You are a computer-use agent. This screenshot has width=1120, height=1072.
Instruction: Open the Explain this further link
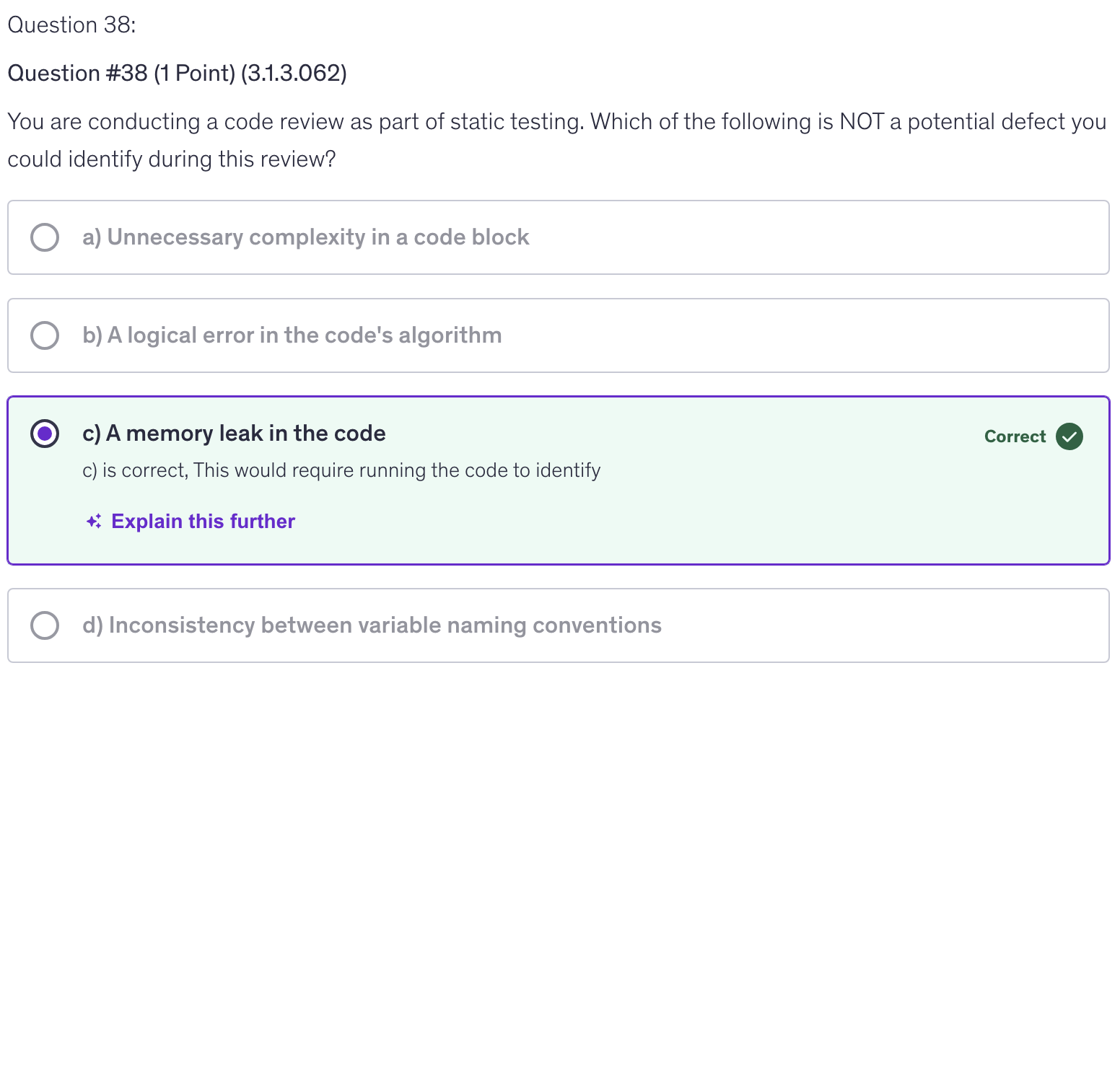pyautogui.click(x=203, y=522)
